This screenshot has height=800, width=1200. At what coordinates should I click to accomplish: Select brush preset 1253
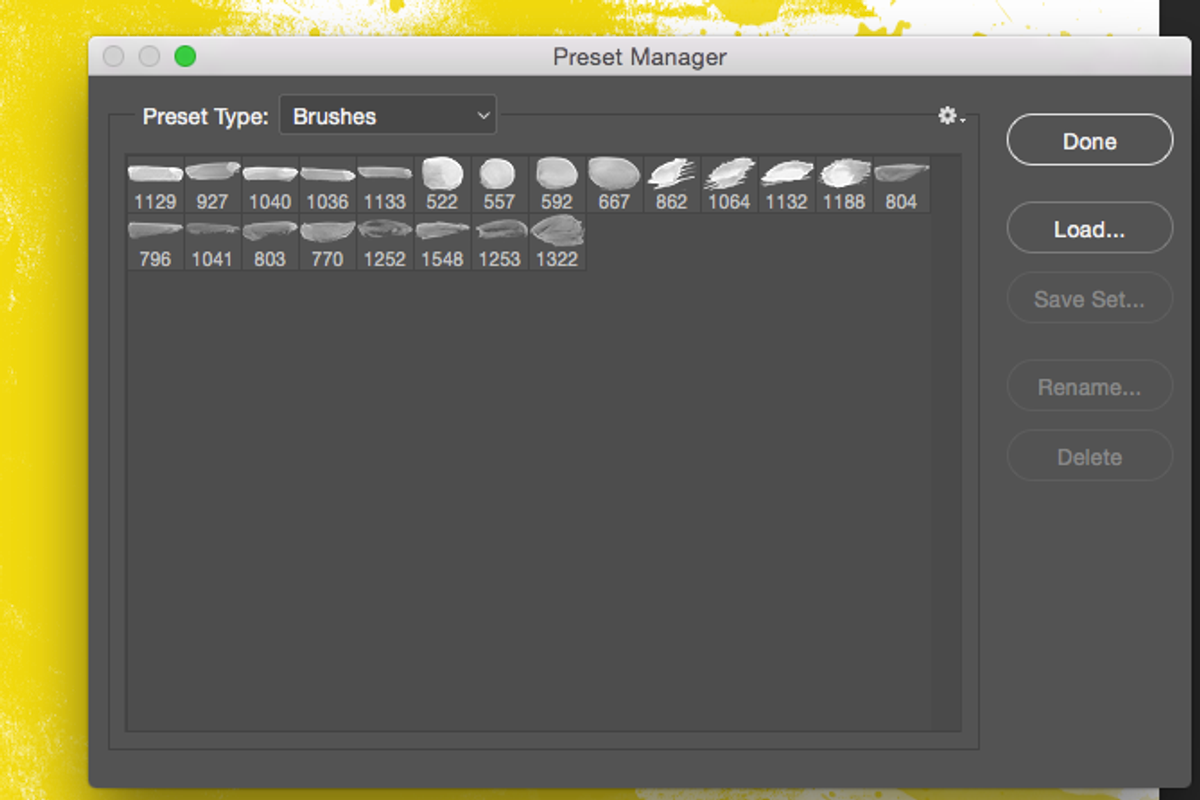coord(499,242)
